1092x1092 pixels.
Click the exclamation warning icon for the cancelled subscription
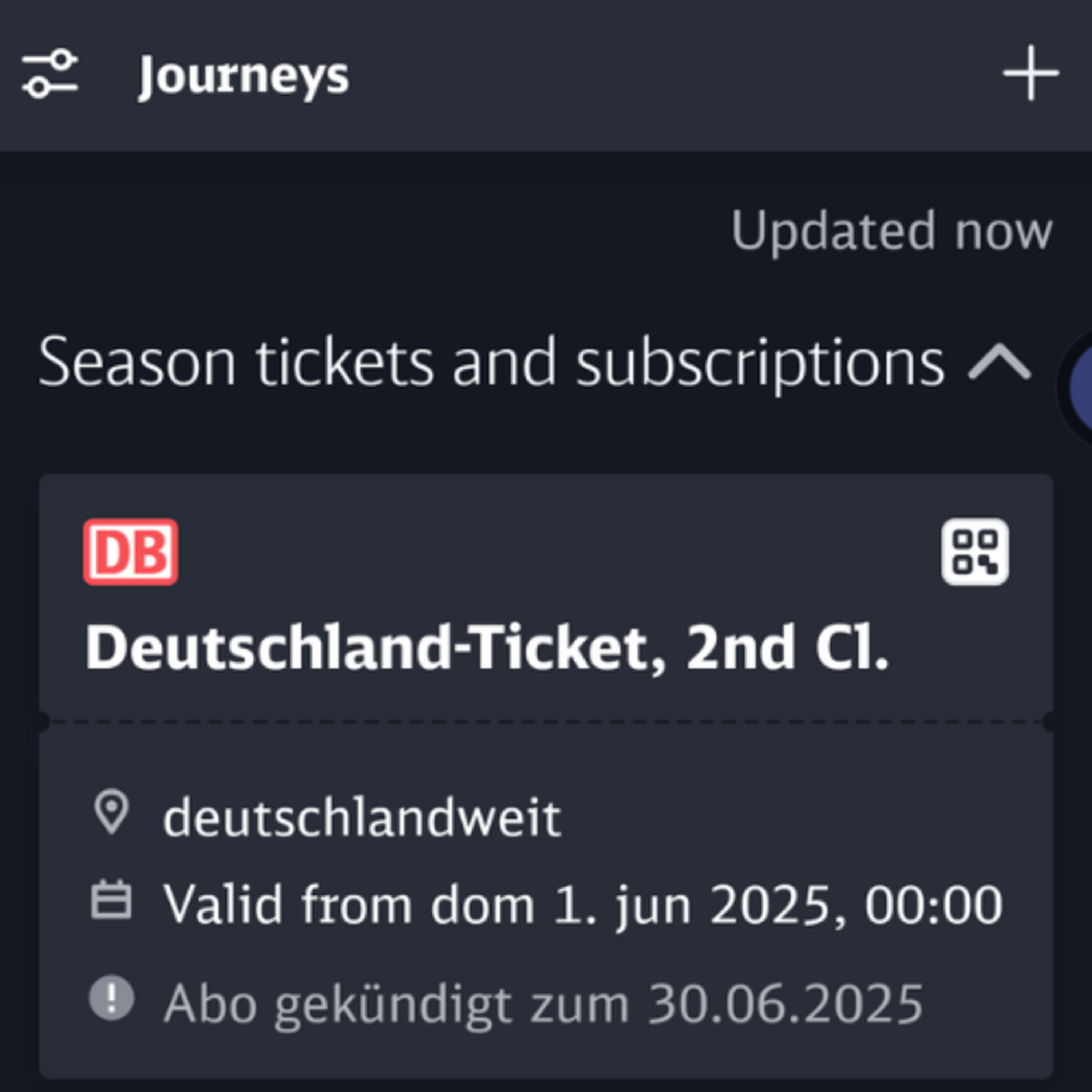111,998
